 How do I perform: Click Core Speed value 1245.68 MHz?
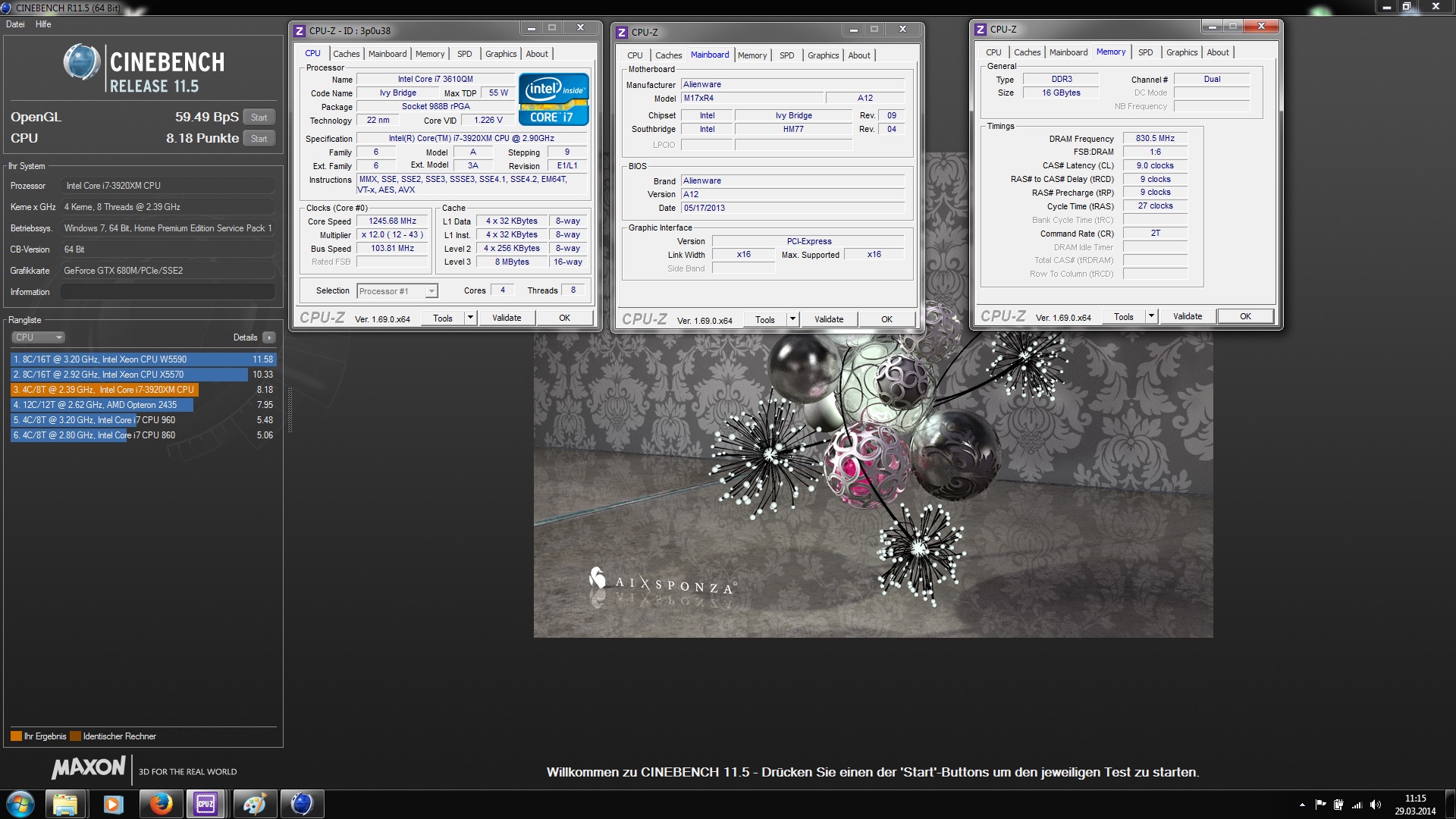392,221
